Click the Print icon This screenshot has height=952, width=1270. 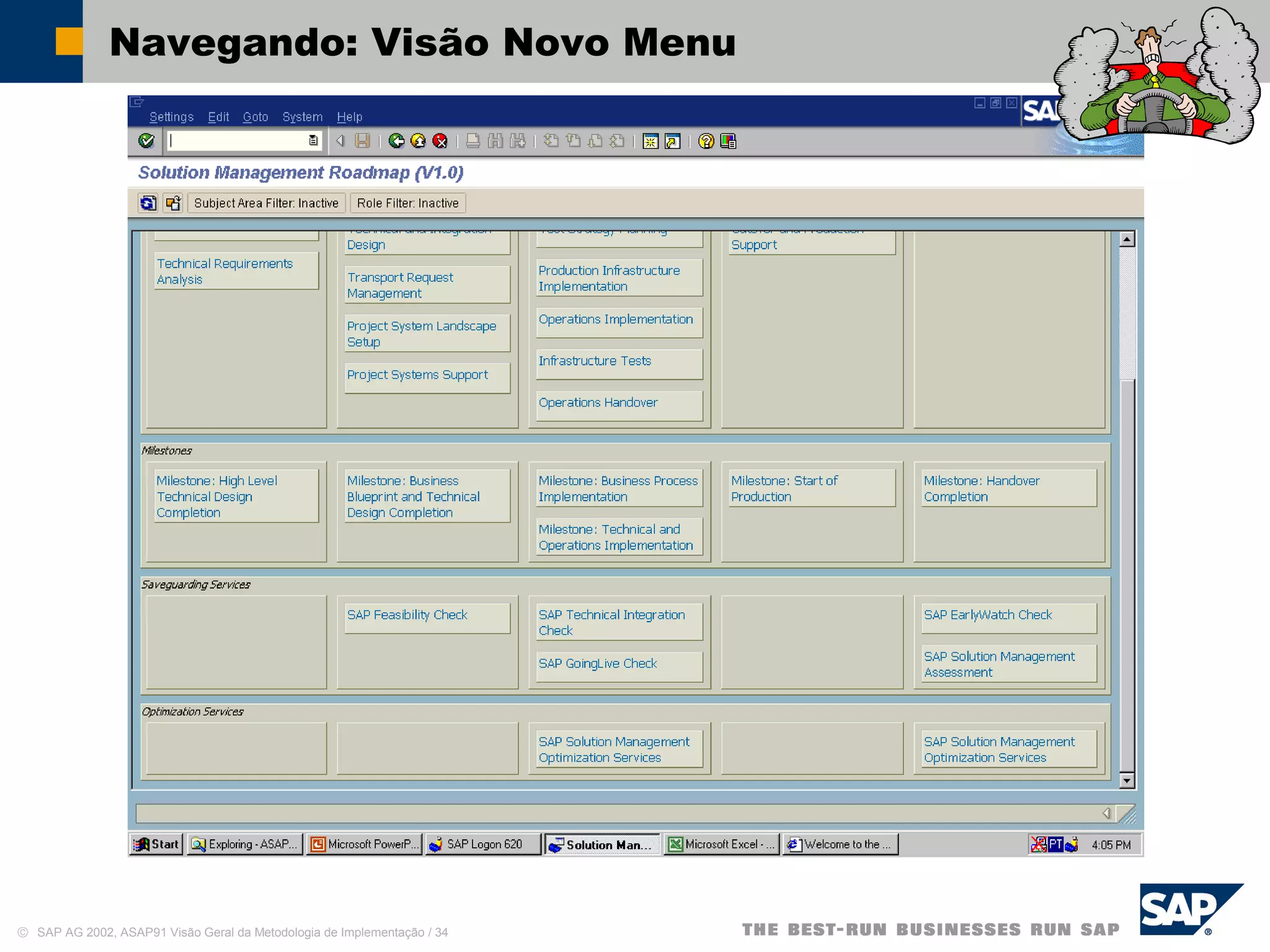tap(473, 141)
